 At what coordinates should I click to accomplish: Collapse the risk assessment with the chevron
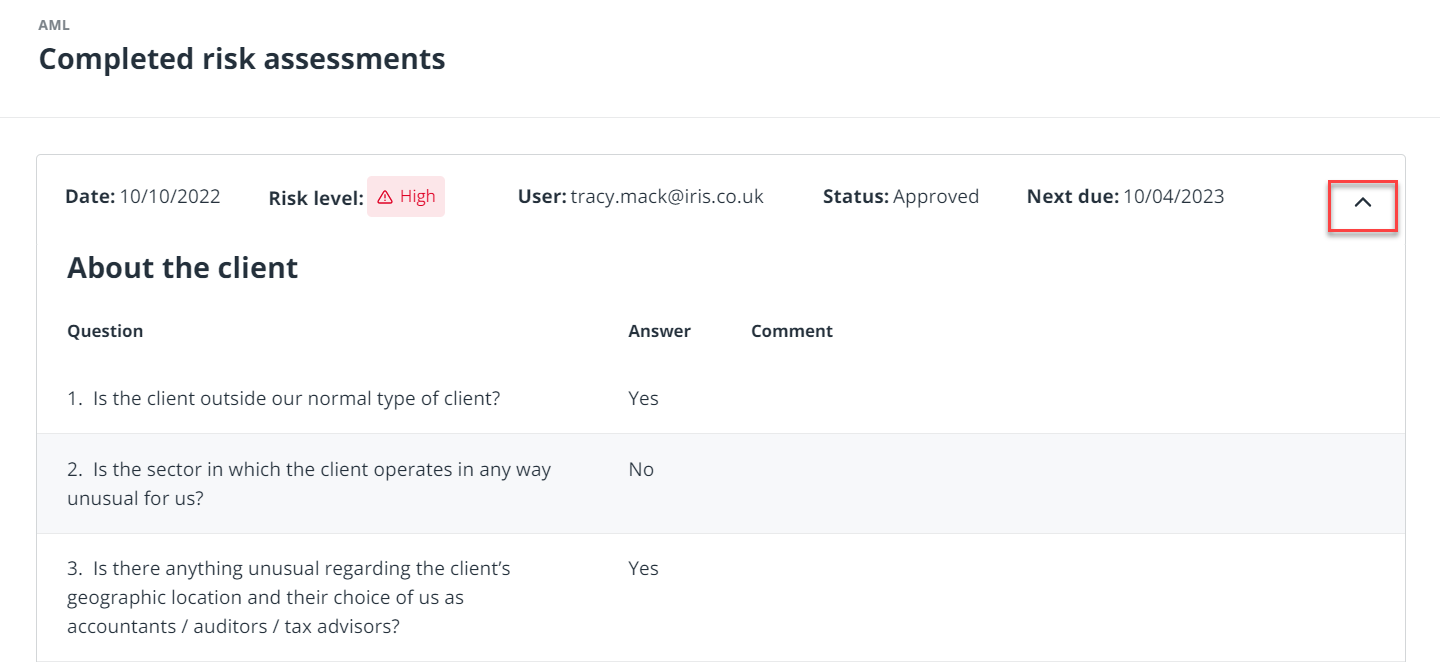1362,202
